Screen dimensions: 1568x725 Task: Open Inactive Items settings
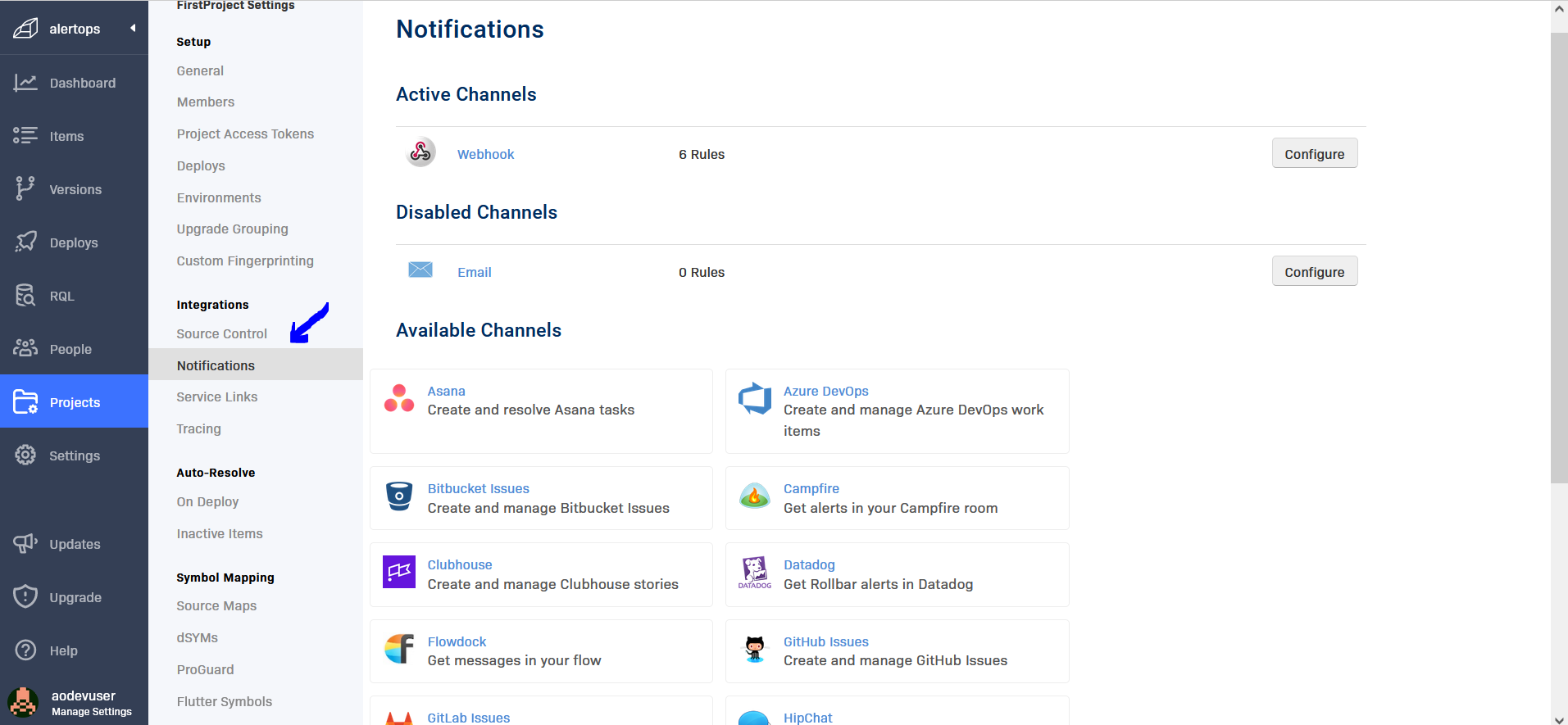(220, 533)
